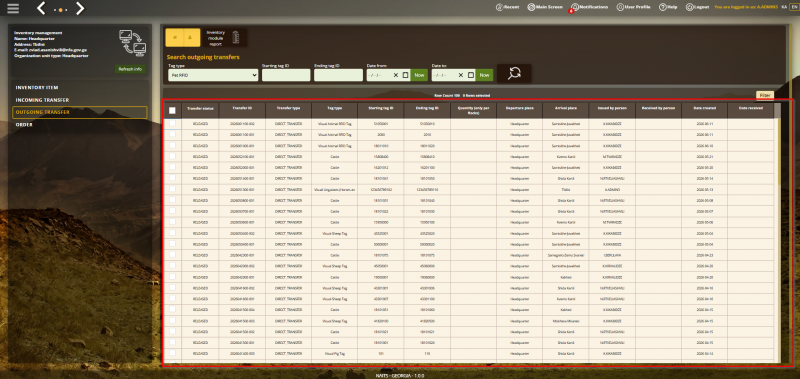This screenshot has width=800, height=379.
Task: Select the Inventory Item menu item
Action: pos(37,88)
